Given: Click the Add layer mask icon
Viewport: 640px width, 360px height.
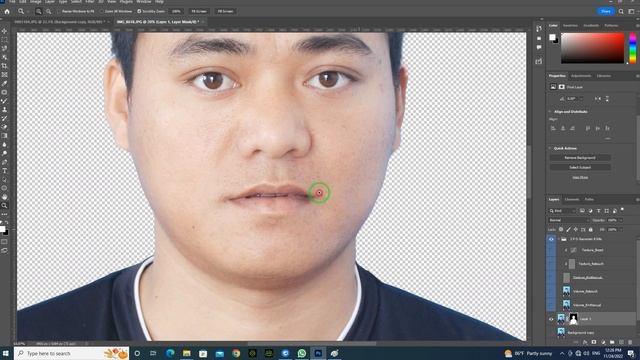Looking at the screenshot, I should pos(594,342).
